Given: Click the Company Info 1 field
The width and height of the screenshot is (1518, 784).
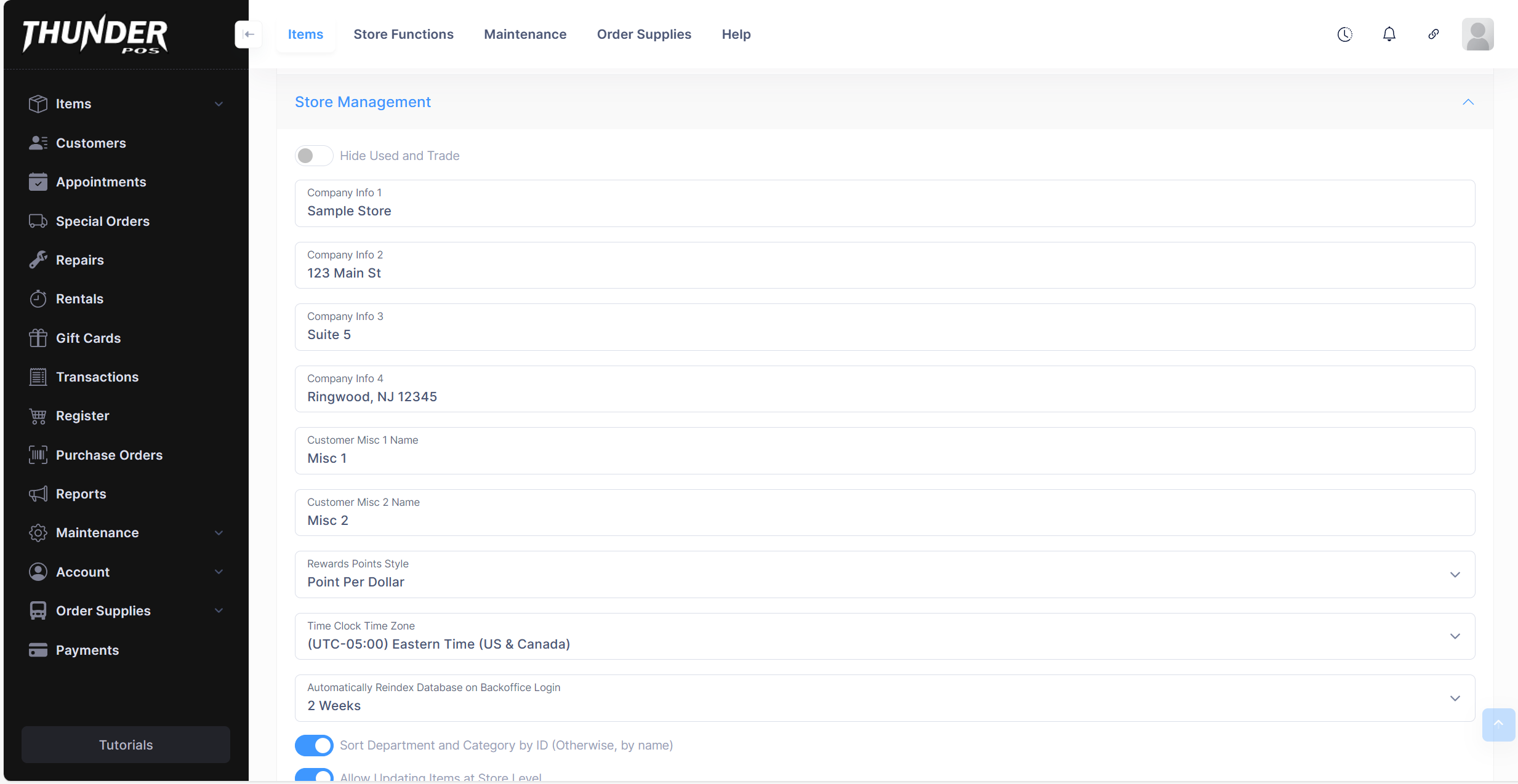Looking at the screenshot, I should [x=884, y=204].
